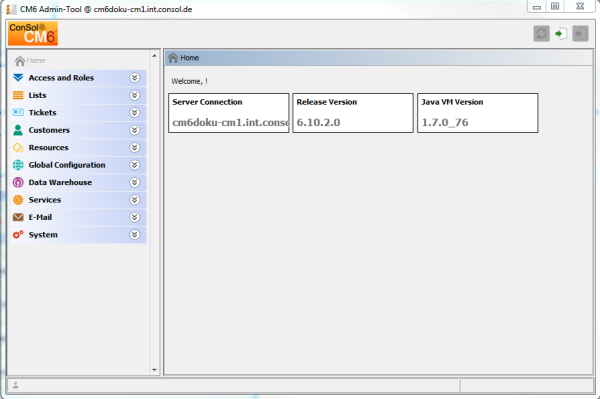The width and height of the screenshot is (600, 399).
Task: Click the Resources cloud icon
Action: [18, 148]
